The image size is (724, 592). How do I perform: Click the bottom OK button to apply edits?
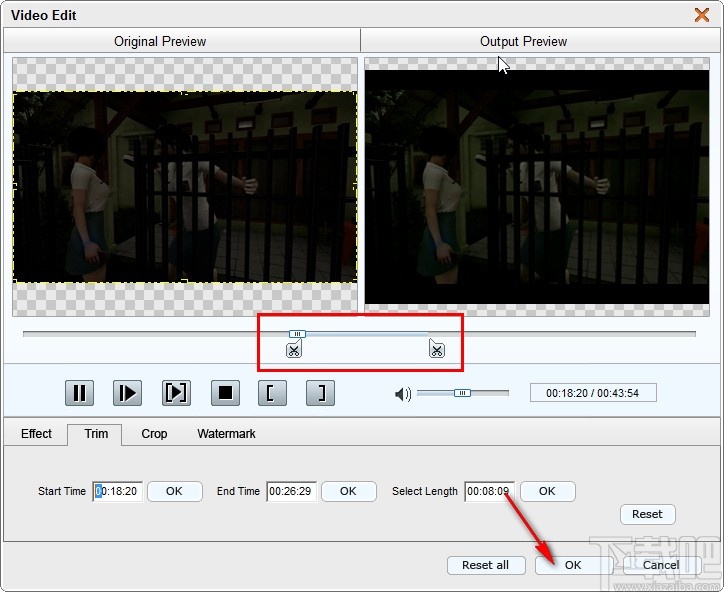[573, 565]
